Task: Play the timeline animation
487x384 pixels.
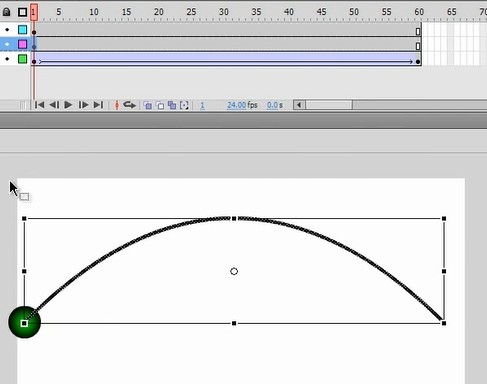Action: coord(68,105)
